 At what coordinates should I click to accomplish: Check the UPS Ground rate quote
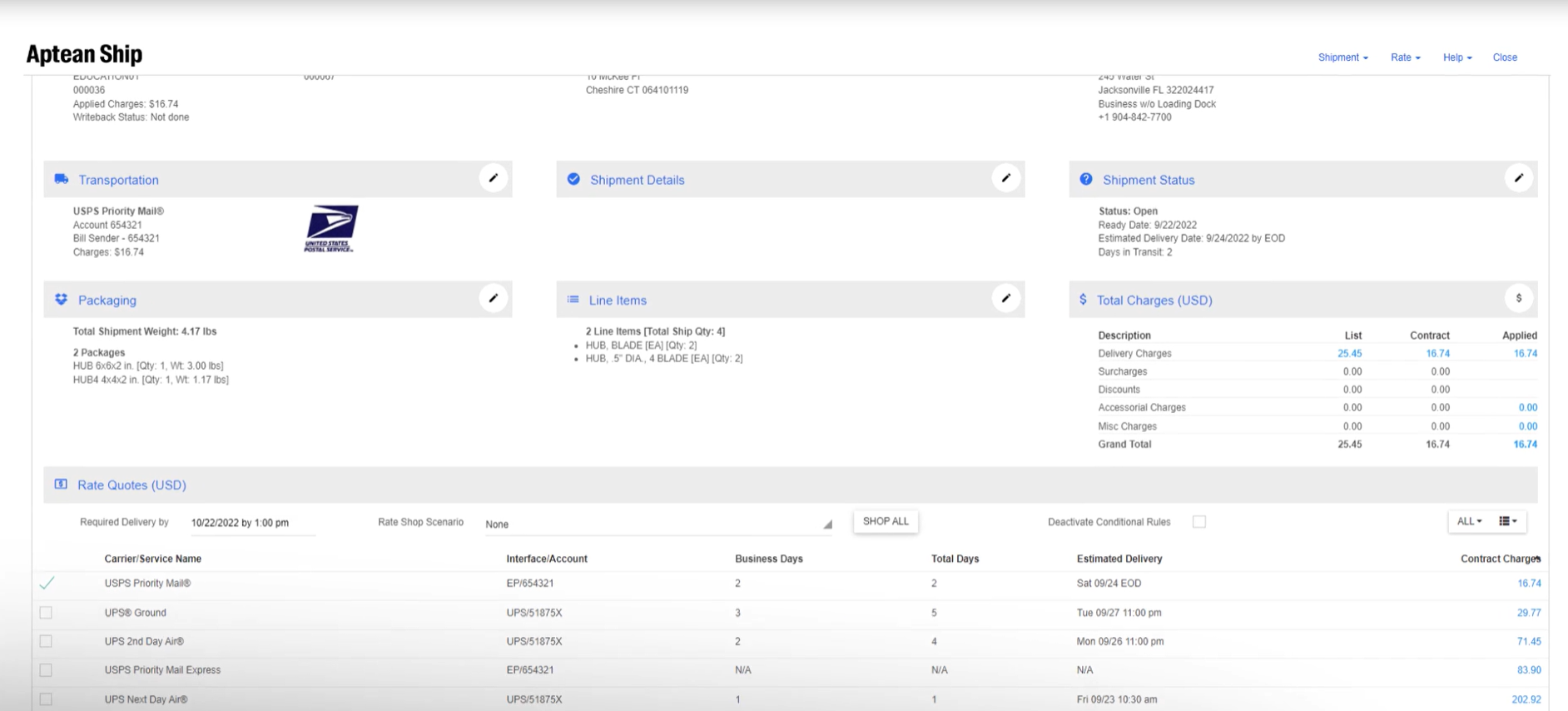pos(46,613)
